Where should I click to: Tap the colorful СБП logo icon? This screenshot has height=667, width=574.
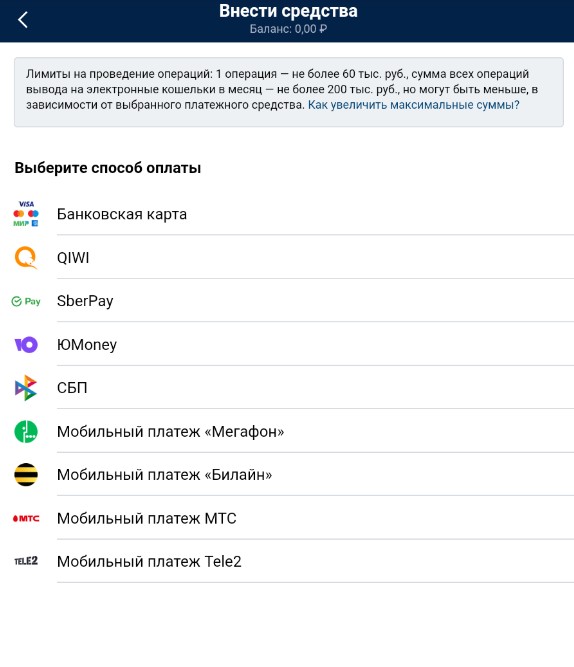pyautogui.click(x=26, y=388)
